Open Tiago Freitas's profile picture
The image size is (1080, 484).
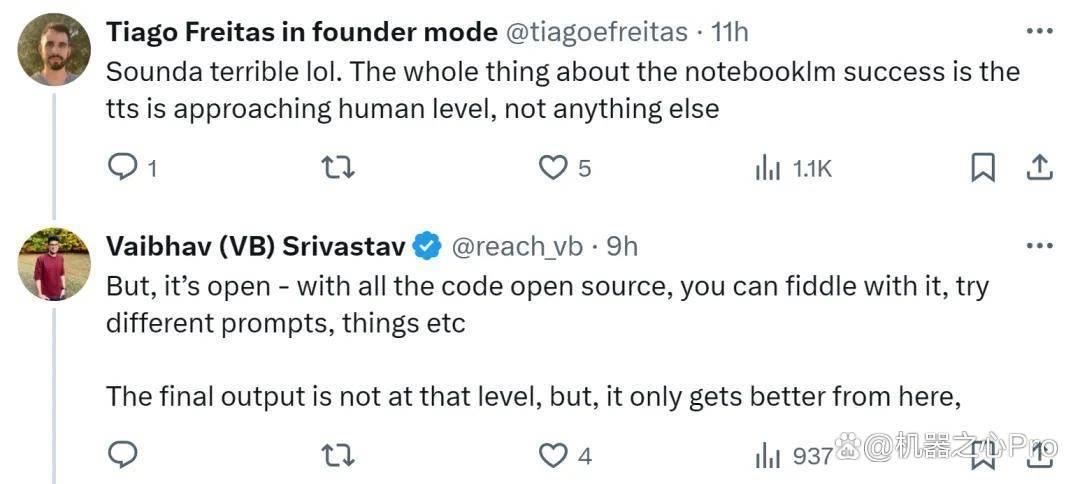point(54,49)
